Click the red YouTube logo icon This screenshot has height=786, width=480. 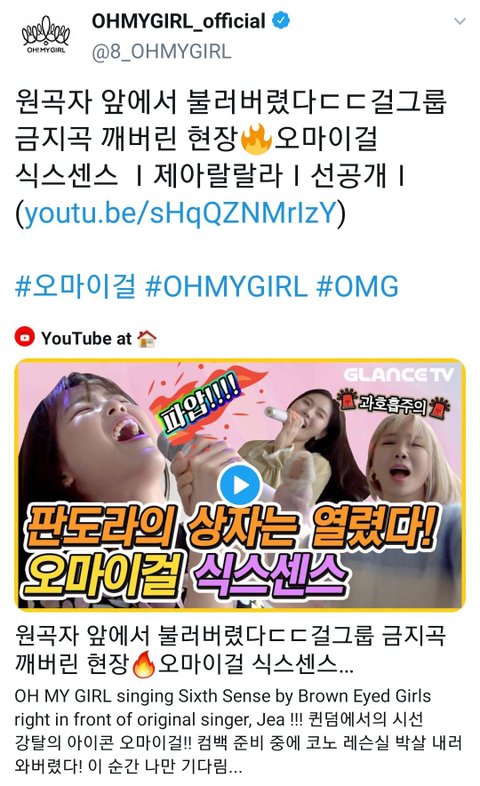pos(25,336)
